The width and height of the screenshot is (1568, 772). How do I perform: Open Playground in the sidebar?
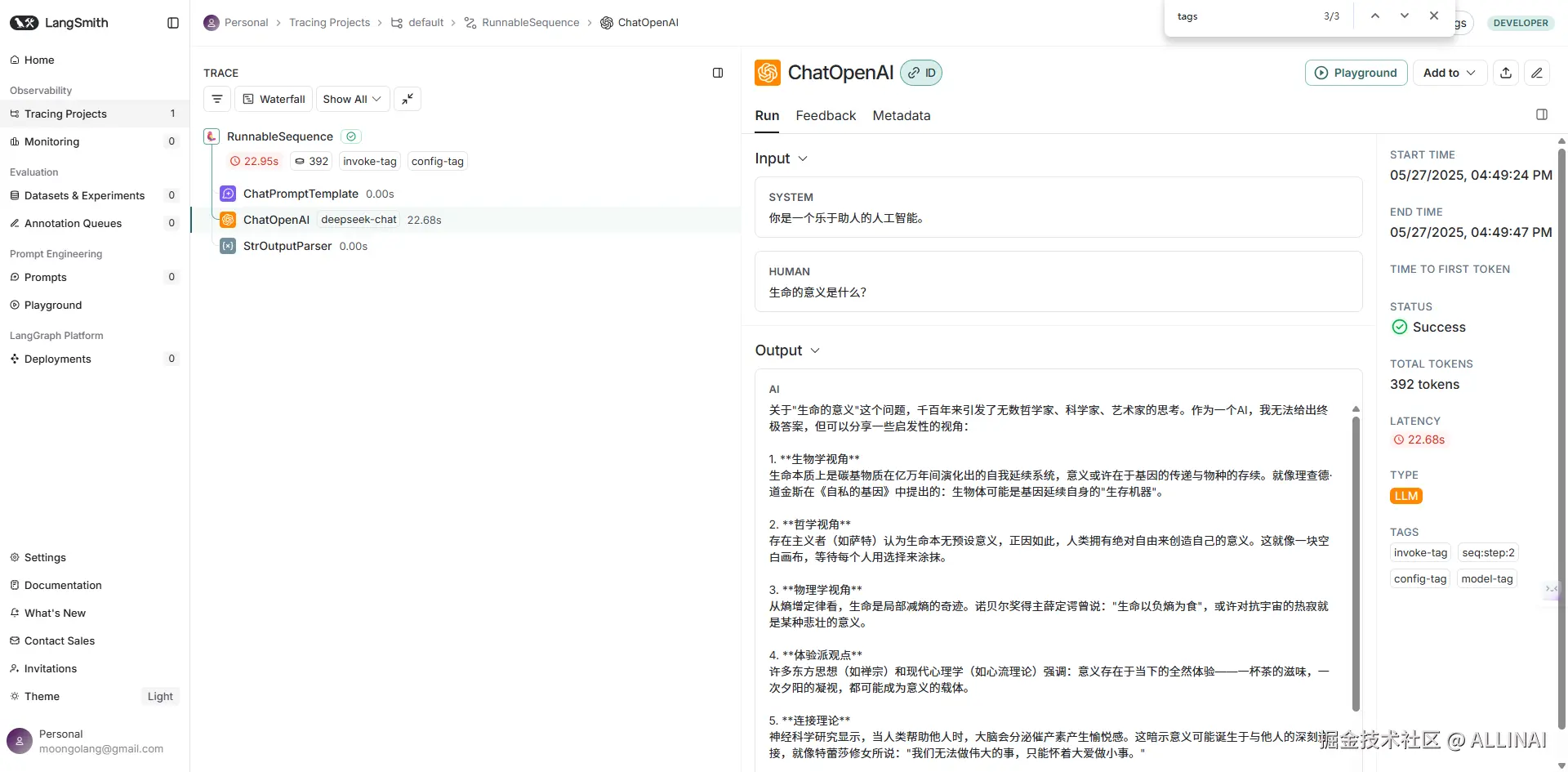click(x=95, y=305)
